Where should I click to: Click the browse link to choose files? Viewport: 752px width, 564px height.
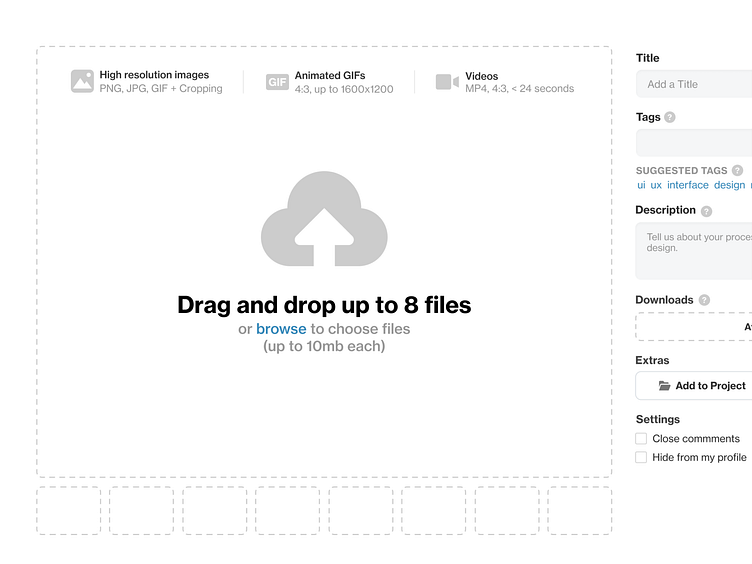[x=281, y=329]
